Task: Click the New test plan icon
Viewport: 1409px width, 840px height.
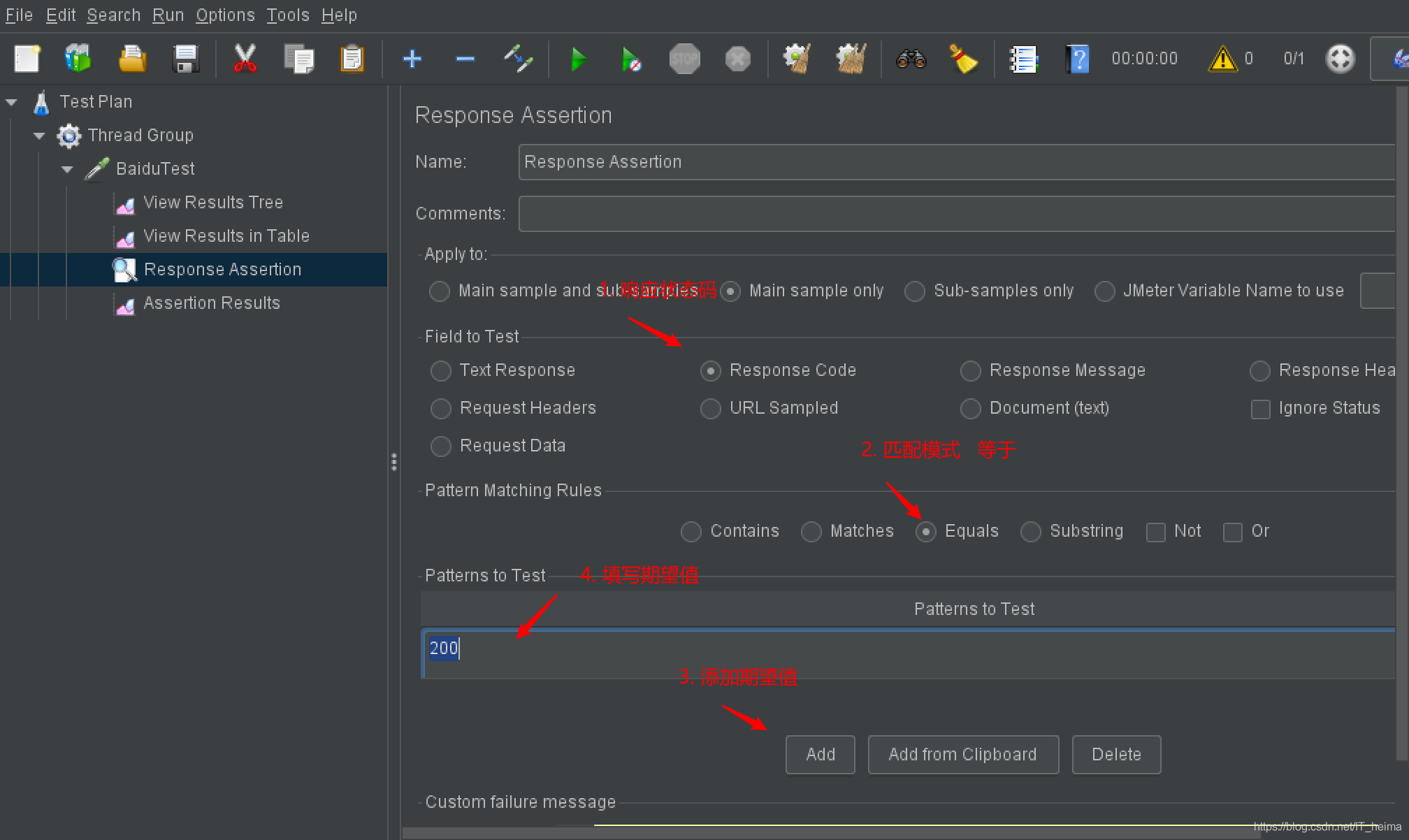Action: [x=27, y=59]
